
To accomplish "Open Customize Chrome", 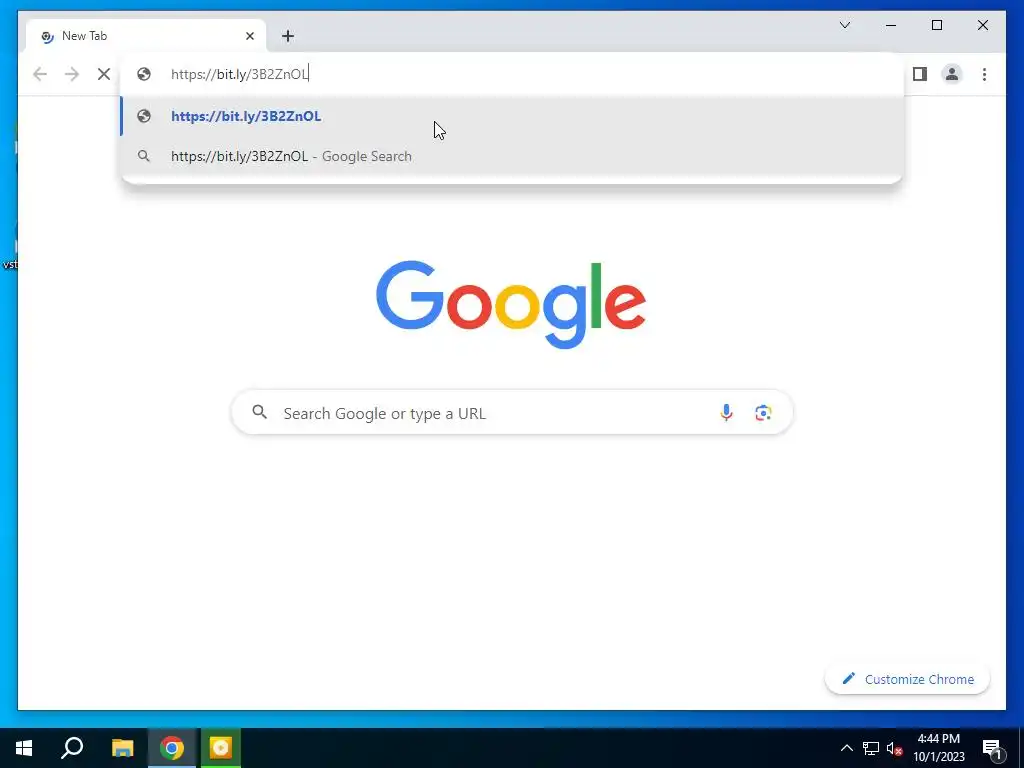I will [x=907, y=679].
